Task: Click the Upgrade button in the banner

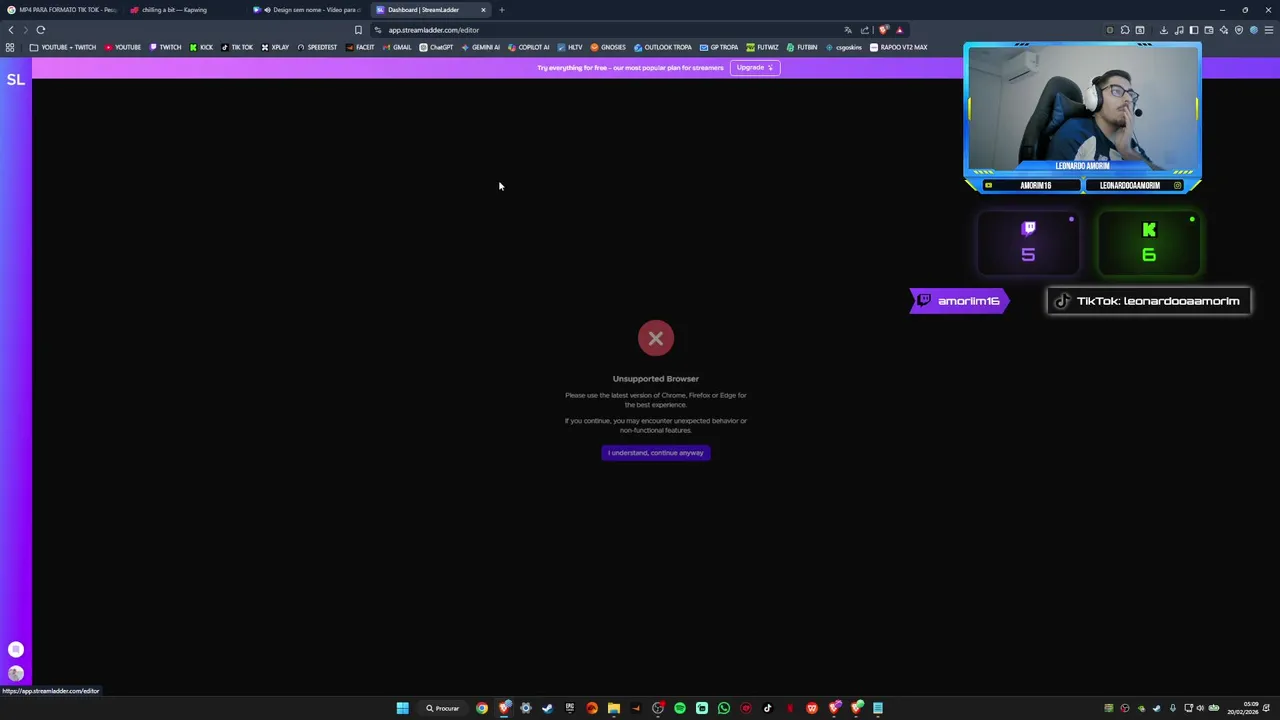Action: coord(755,67)
